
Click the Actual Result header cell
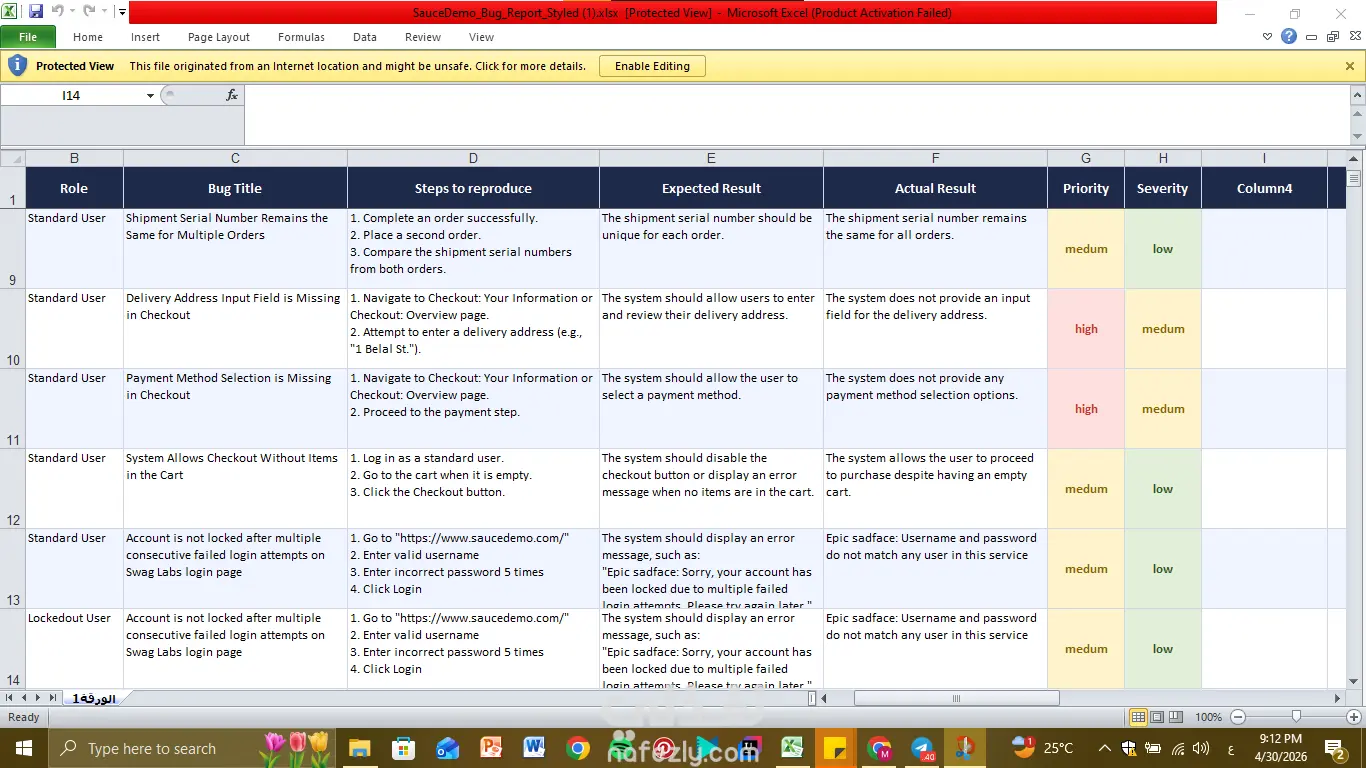pos(935,188)
